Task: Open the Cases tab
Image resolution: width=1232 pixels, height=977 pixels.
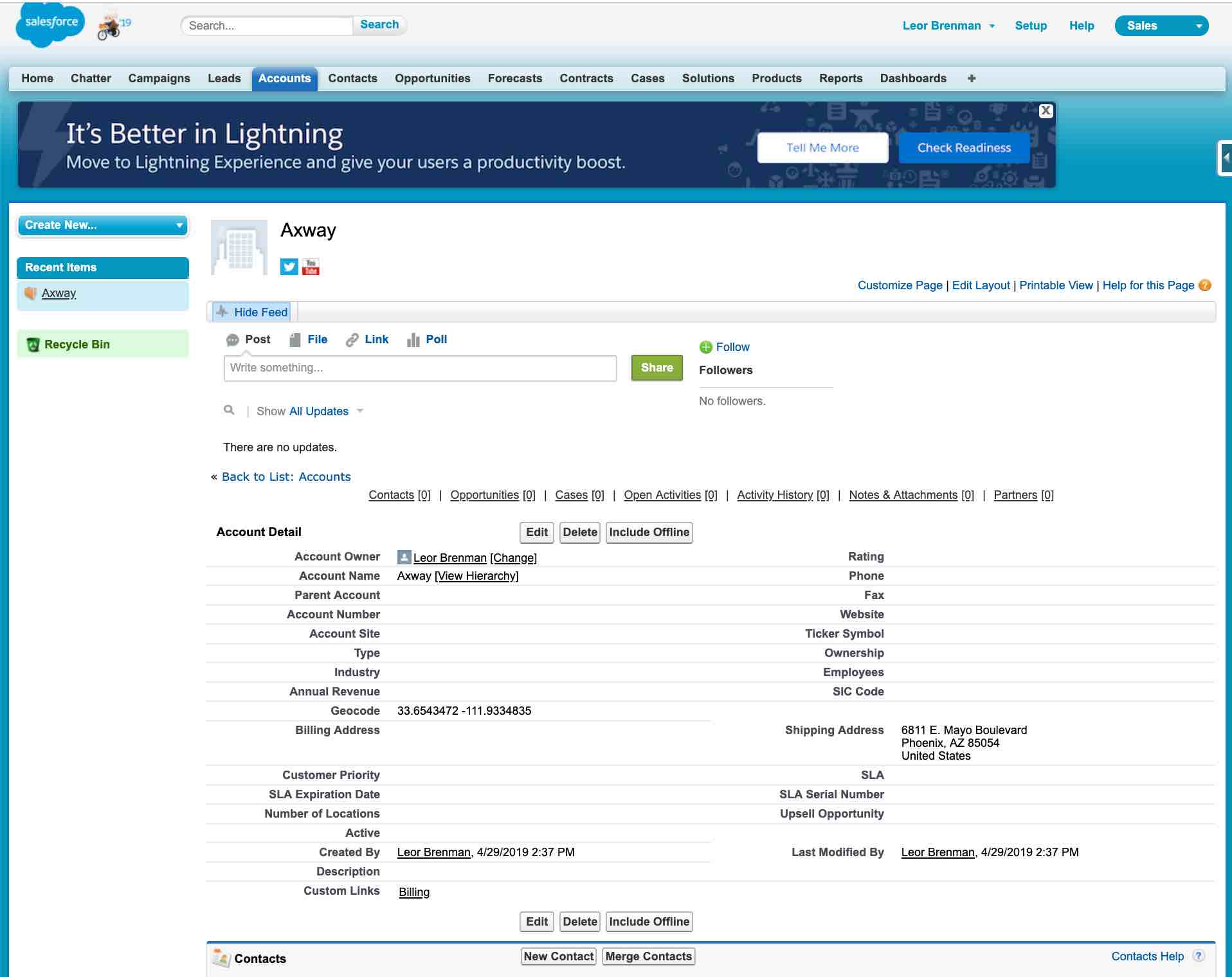Action: click(x=647, y=78)
